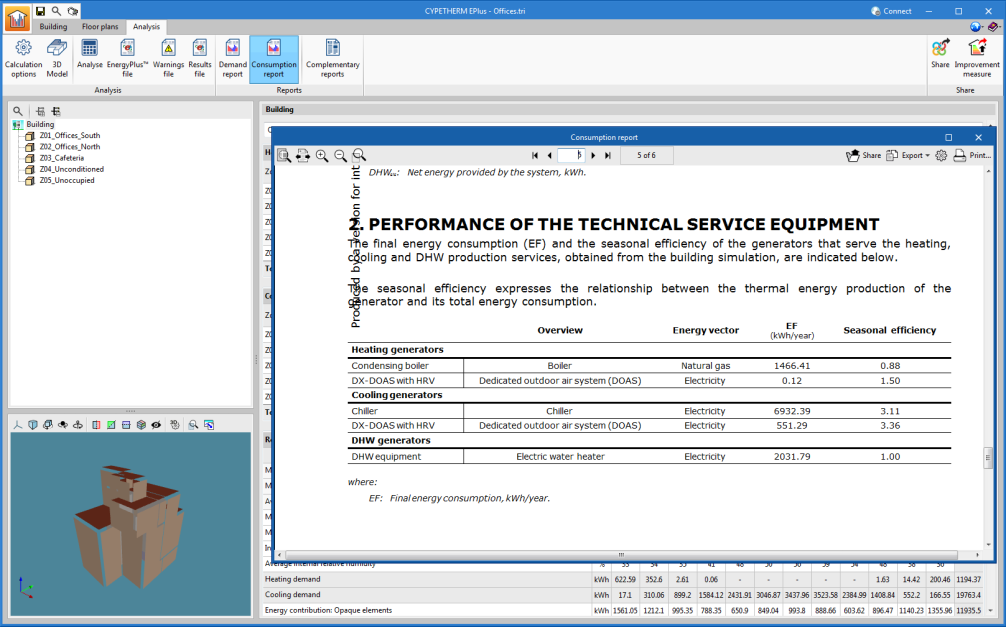The image size is (1006, 627).
Task: Toggle the axes display in 3D viewer
Action: pos(17,425)
